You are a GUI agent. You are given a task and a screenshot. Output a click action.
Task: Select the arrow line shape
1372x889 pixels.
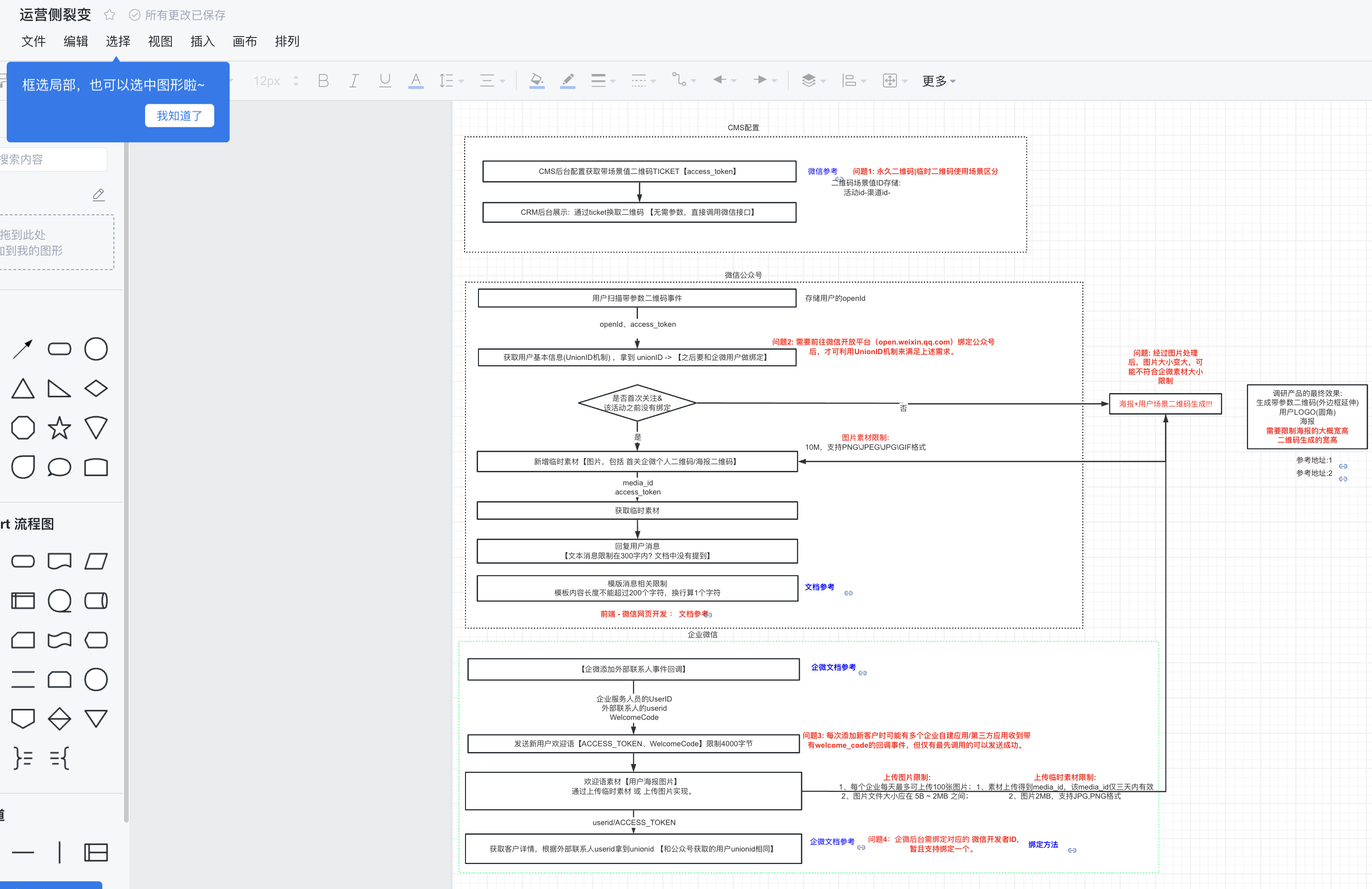[23, 349]
